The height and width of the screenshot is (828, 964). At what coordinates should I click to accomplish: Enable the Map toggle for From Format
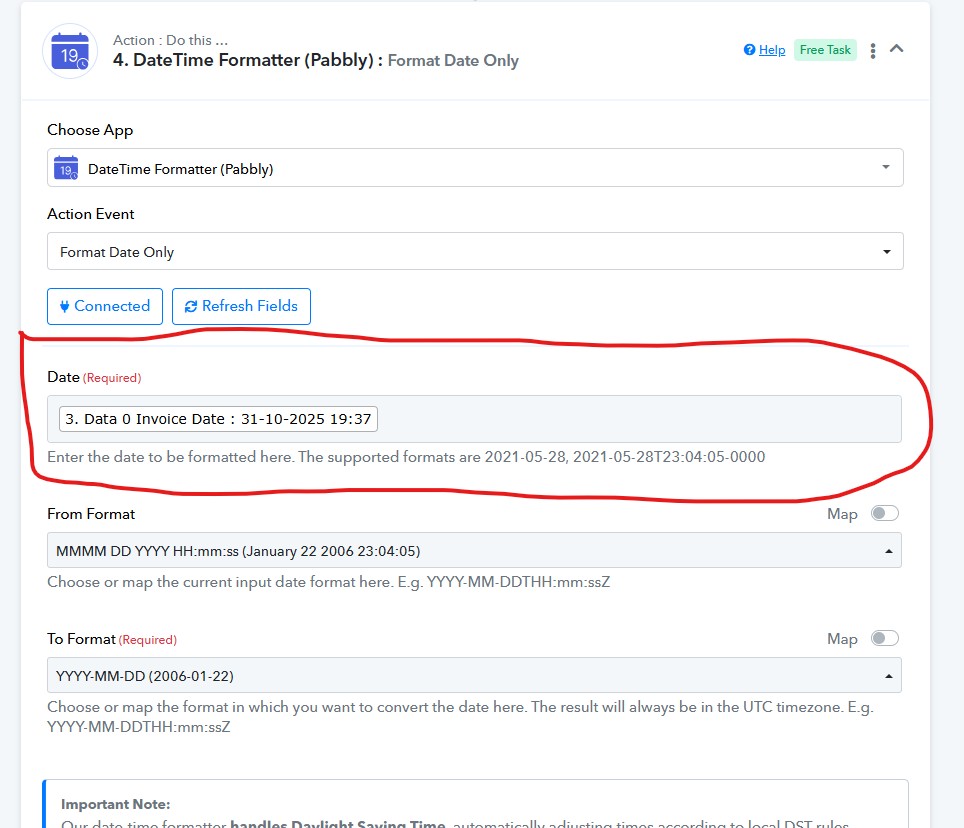pyautogui.click(x=884, y=513)
